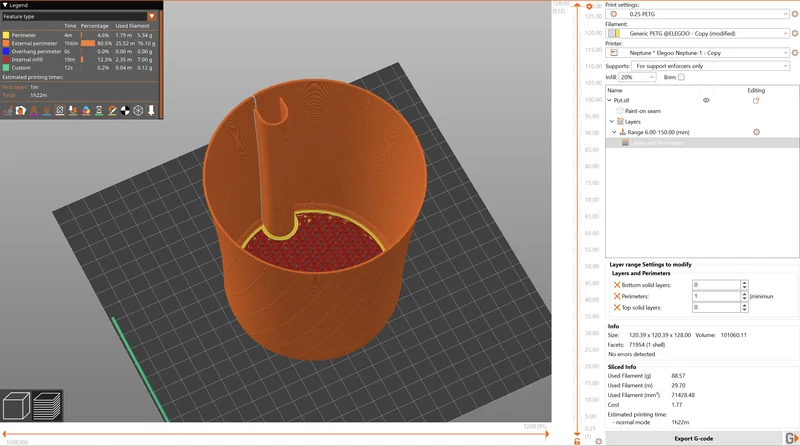Image resolution: width=800 pixels, height=446 pixels.
Task: Toggle travel moves visibility in legend toolbar
Action: 8,110
